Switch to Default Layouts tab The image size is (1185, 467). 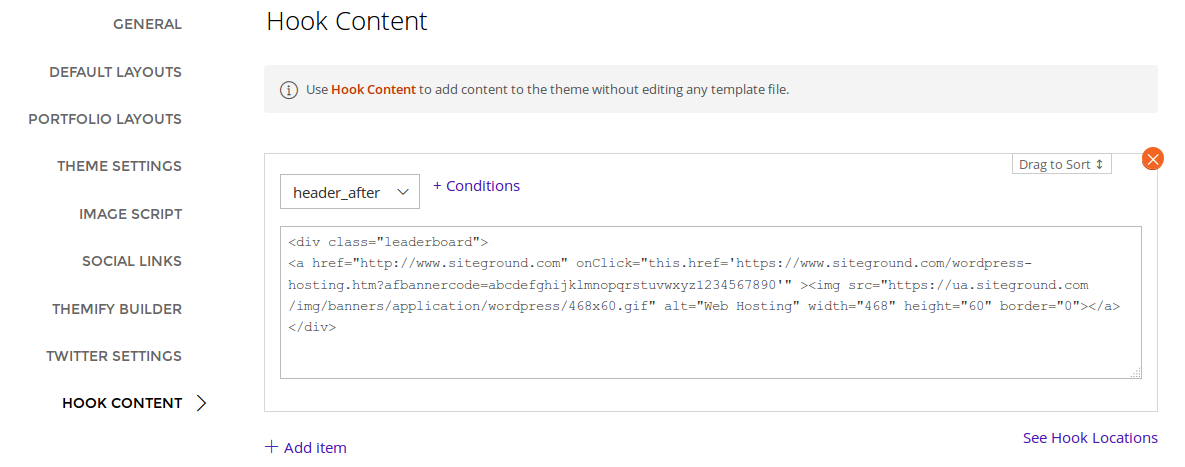pyautogui.click(x=115, y=72)
